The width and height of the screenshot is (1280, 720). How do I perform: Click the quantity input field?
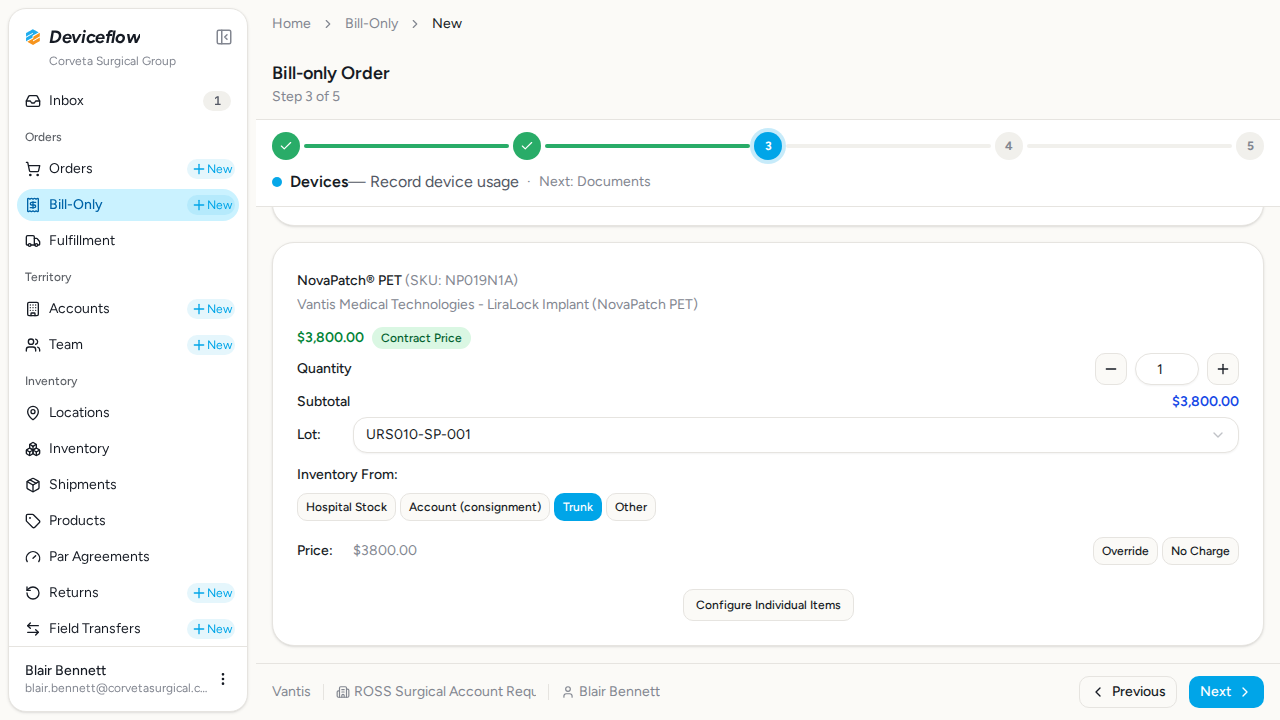tap(1167, 369)
